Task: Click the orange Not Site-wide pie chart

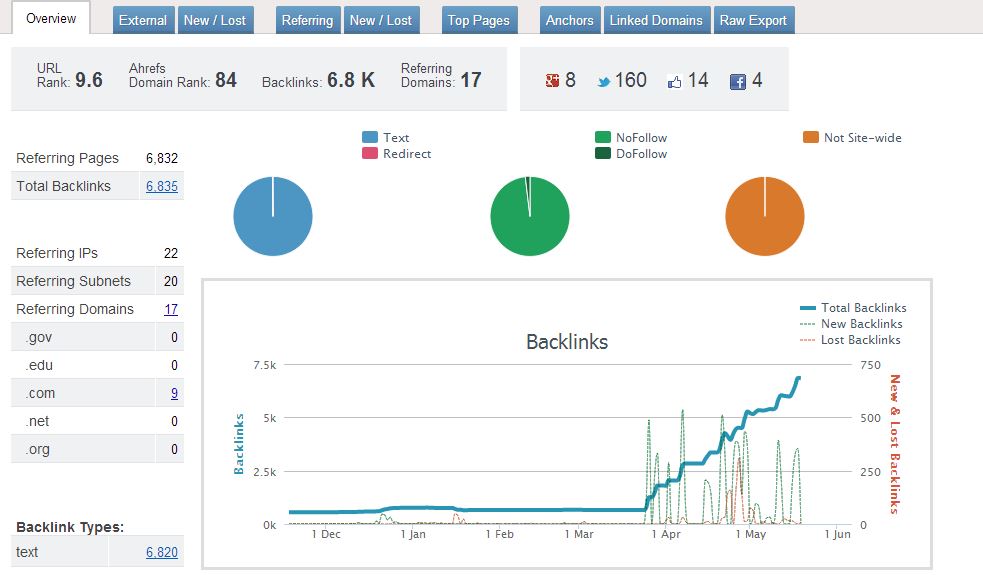Action: [765, 216]
